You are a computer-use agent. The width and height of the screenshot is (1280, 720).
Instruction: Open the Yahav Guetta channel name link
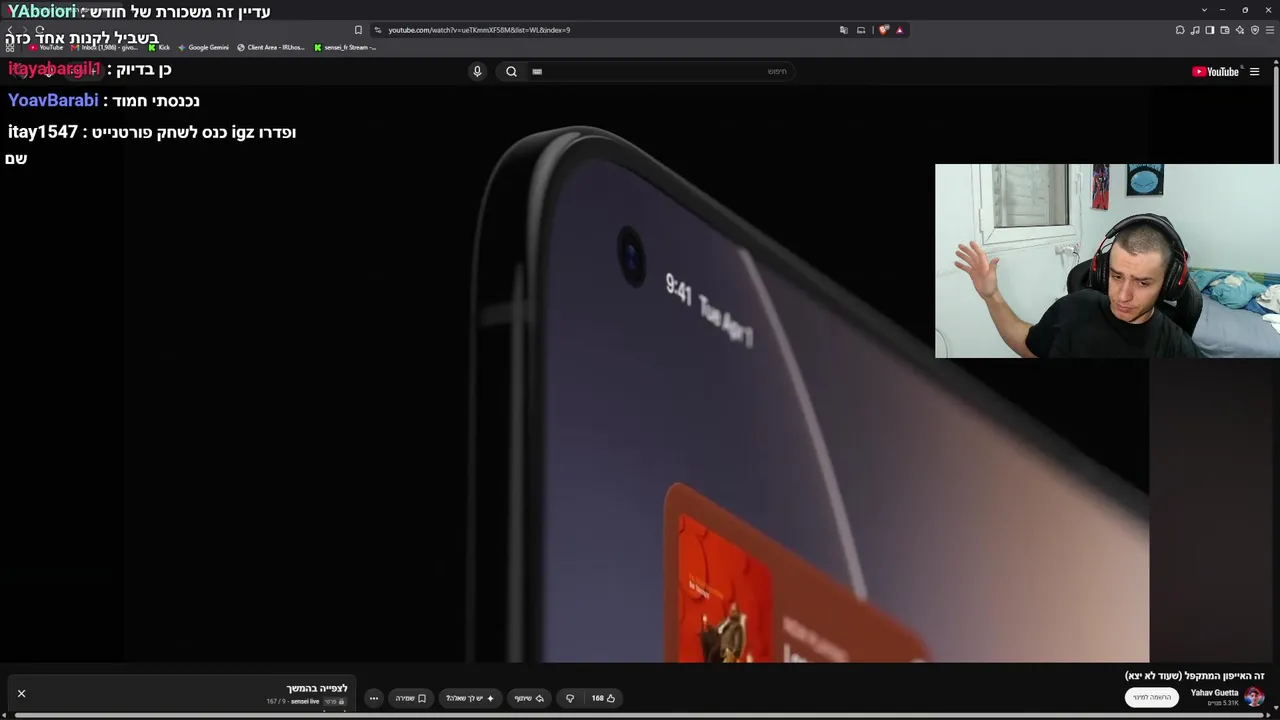pos(1214,692)
